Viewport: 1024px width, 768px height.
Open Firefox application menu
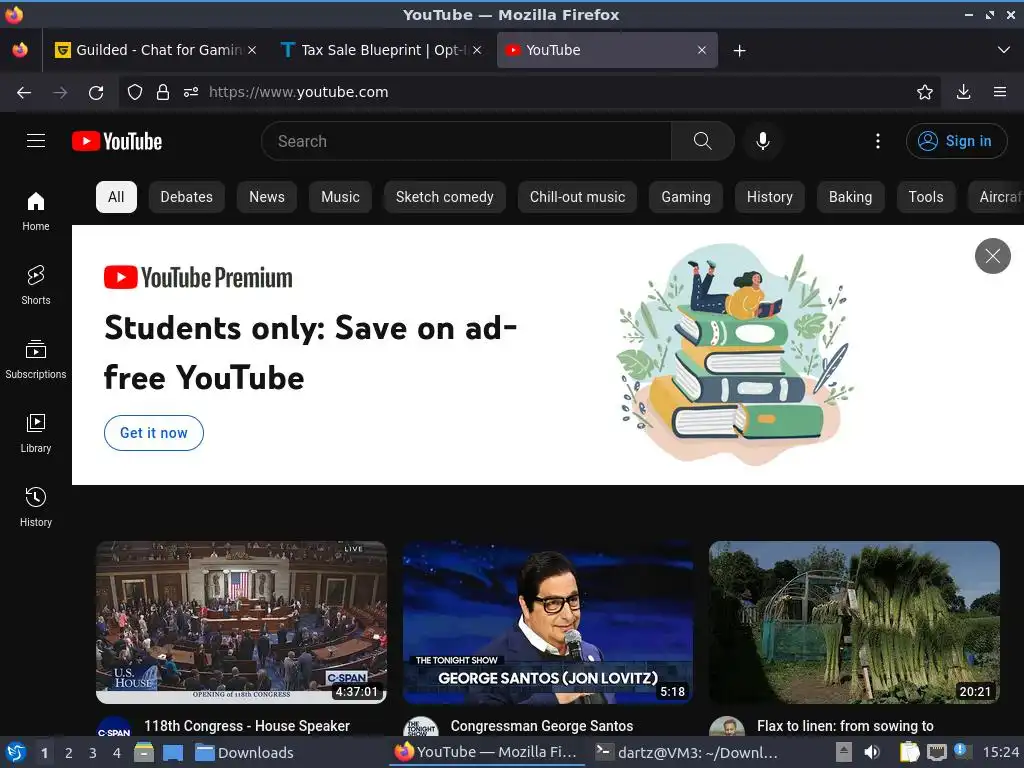coord(1000,93)
